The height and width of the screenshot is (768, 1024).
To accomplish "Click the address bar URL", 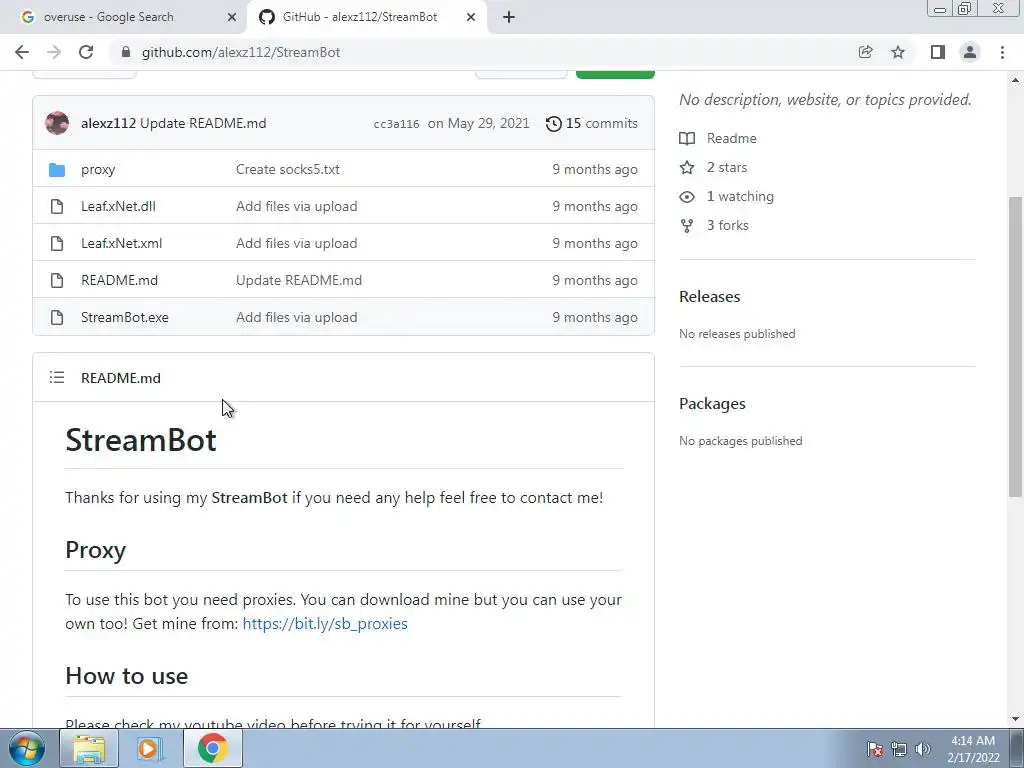I will point(241,52).
